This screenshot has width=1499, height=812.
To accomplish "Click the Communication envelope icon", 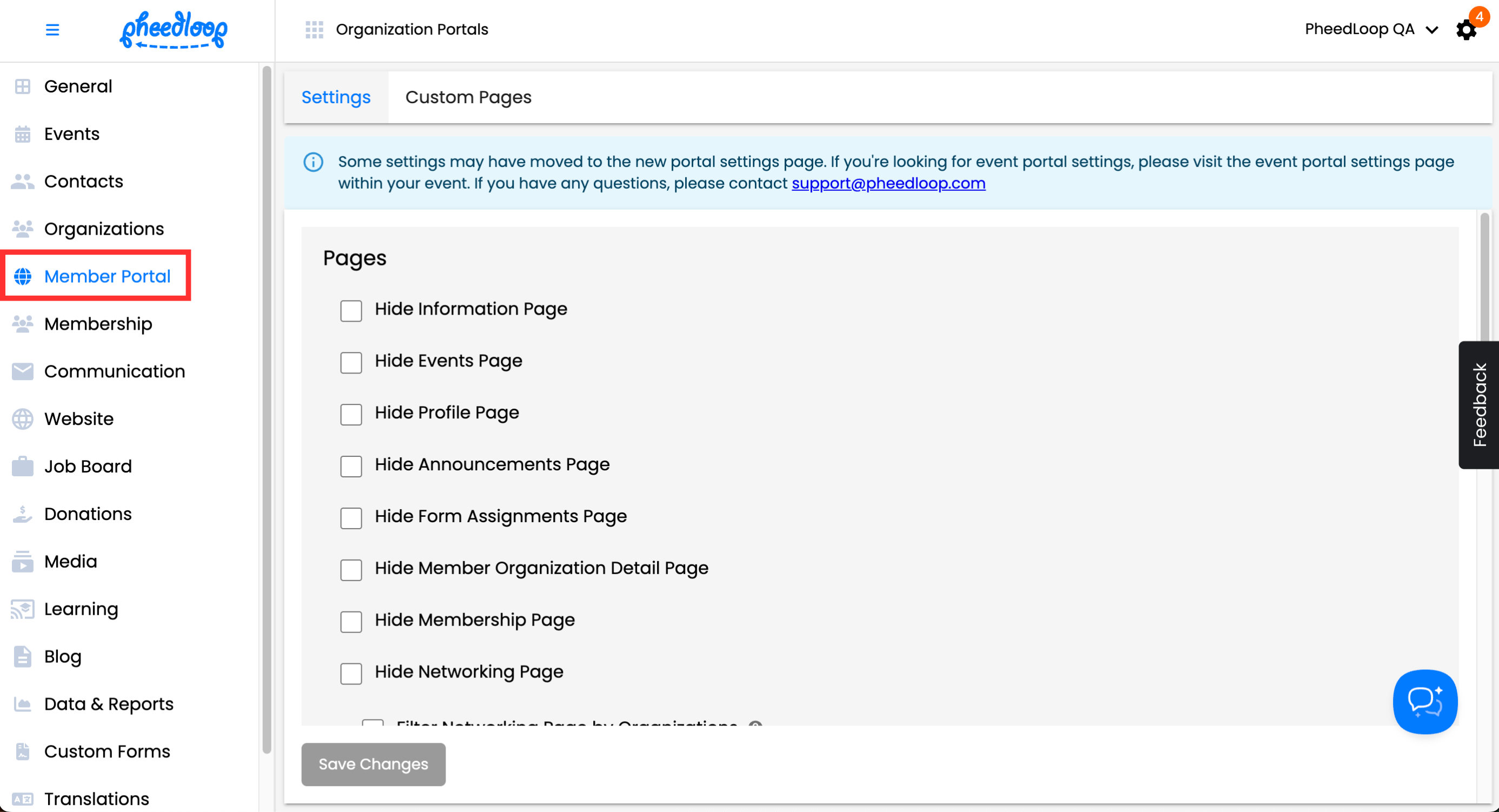I will pyautogui.click(x=23, y=371).
